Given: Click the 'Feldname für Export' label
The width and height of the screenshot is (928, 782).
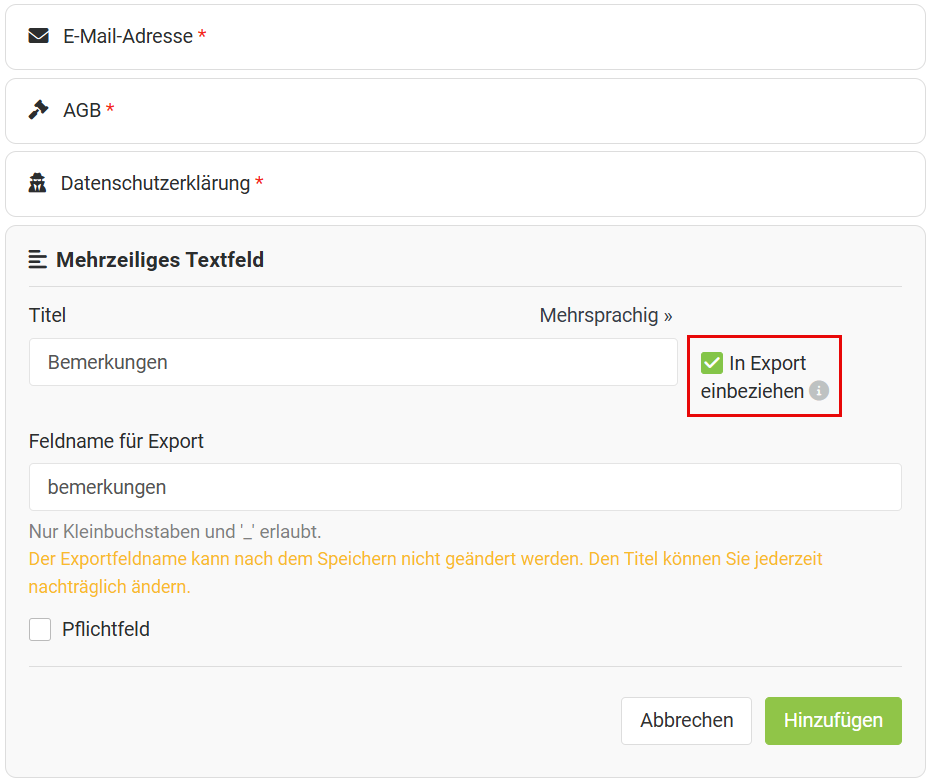Looking at the screenshot, I should (x=116, y=441).
